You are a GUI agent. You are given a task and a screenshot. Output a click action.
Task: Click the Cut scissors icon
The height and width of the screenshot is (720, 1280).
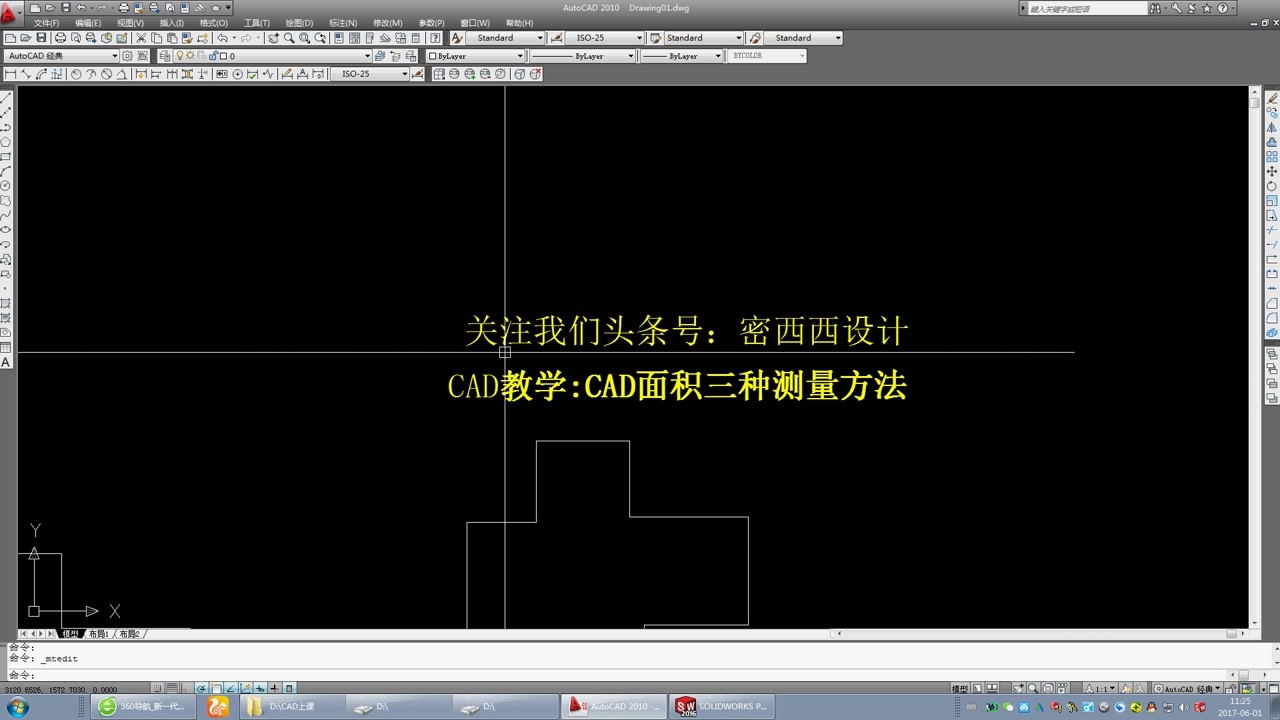(x=141, y=38)
